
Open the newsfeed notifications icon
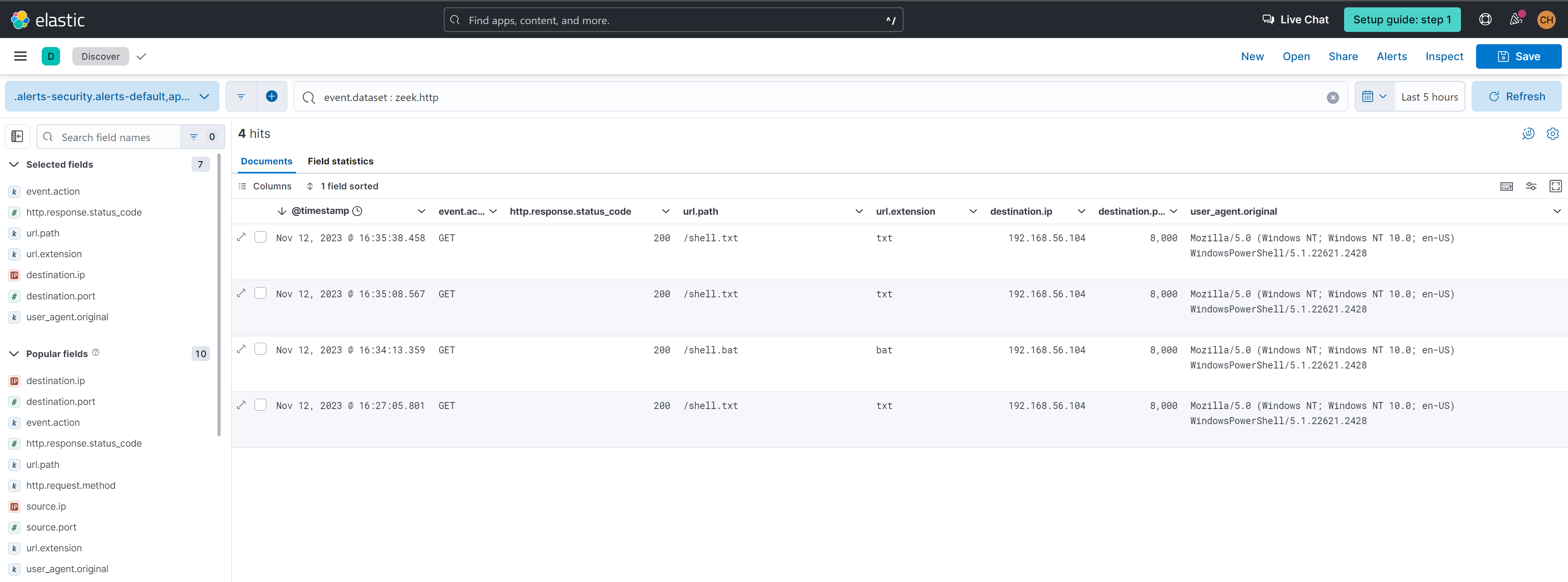click(1516, 20)
